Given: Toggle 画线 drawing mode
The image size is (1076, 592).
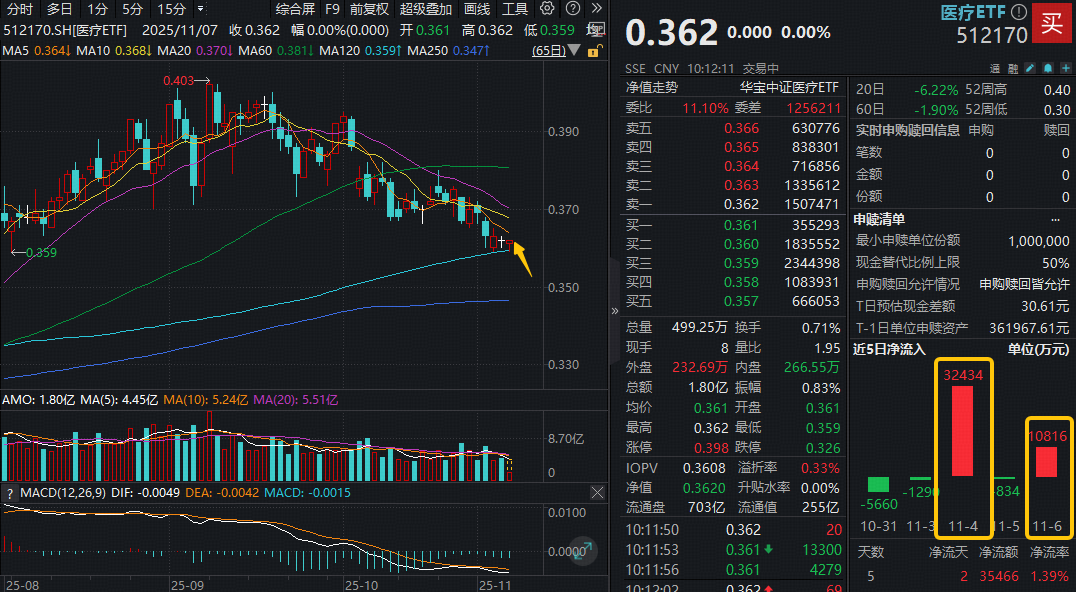Looking at the screenshot, I should [477, 8].
